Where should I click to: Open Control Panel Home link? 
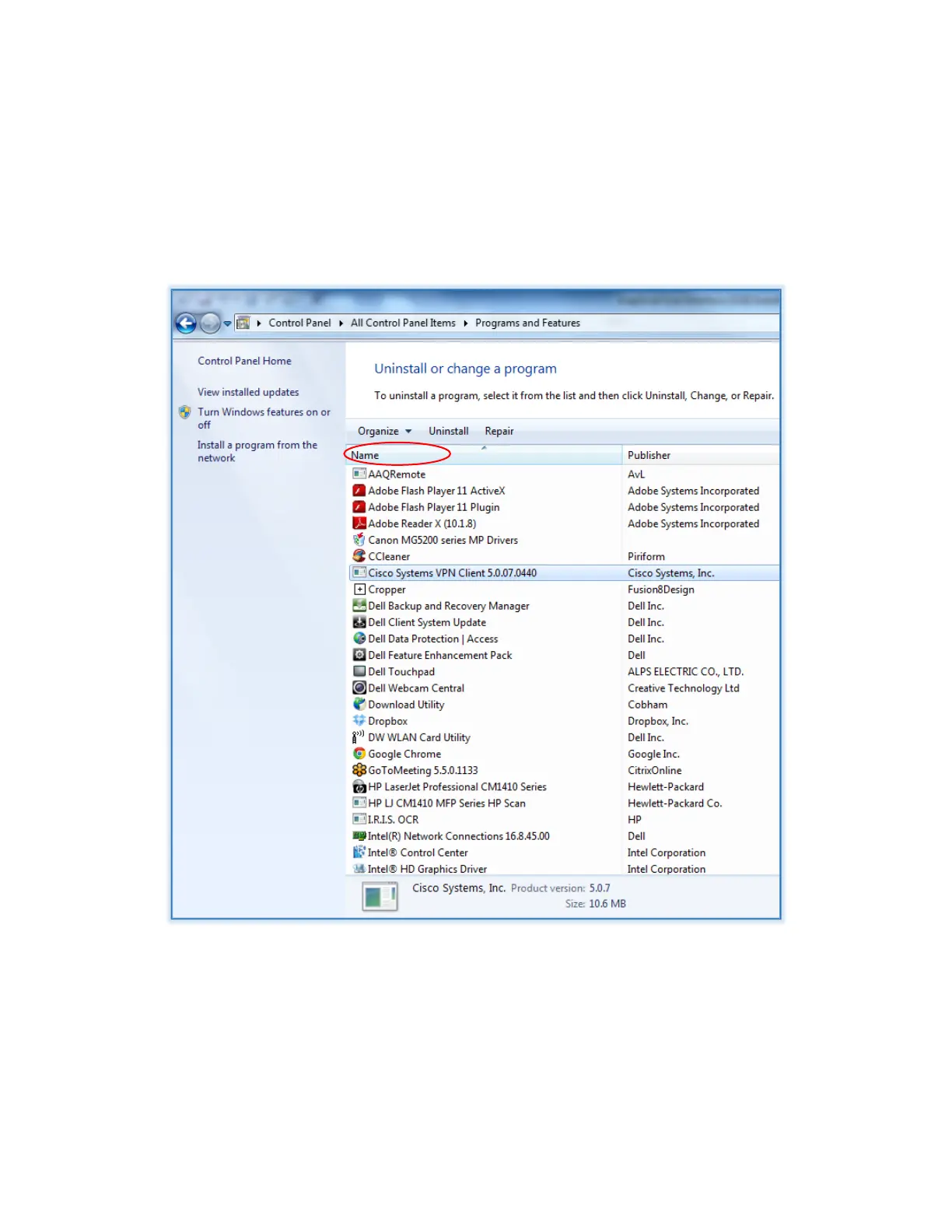[x=244, y=361]
